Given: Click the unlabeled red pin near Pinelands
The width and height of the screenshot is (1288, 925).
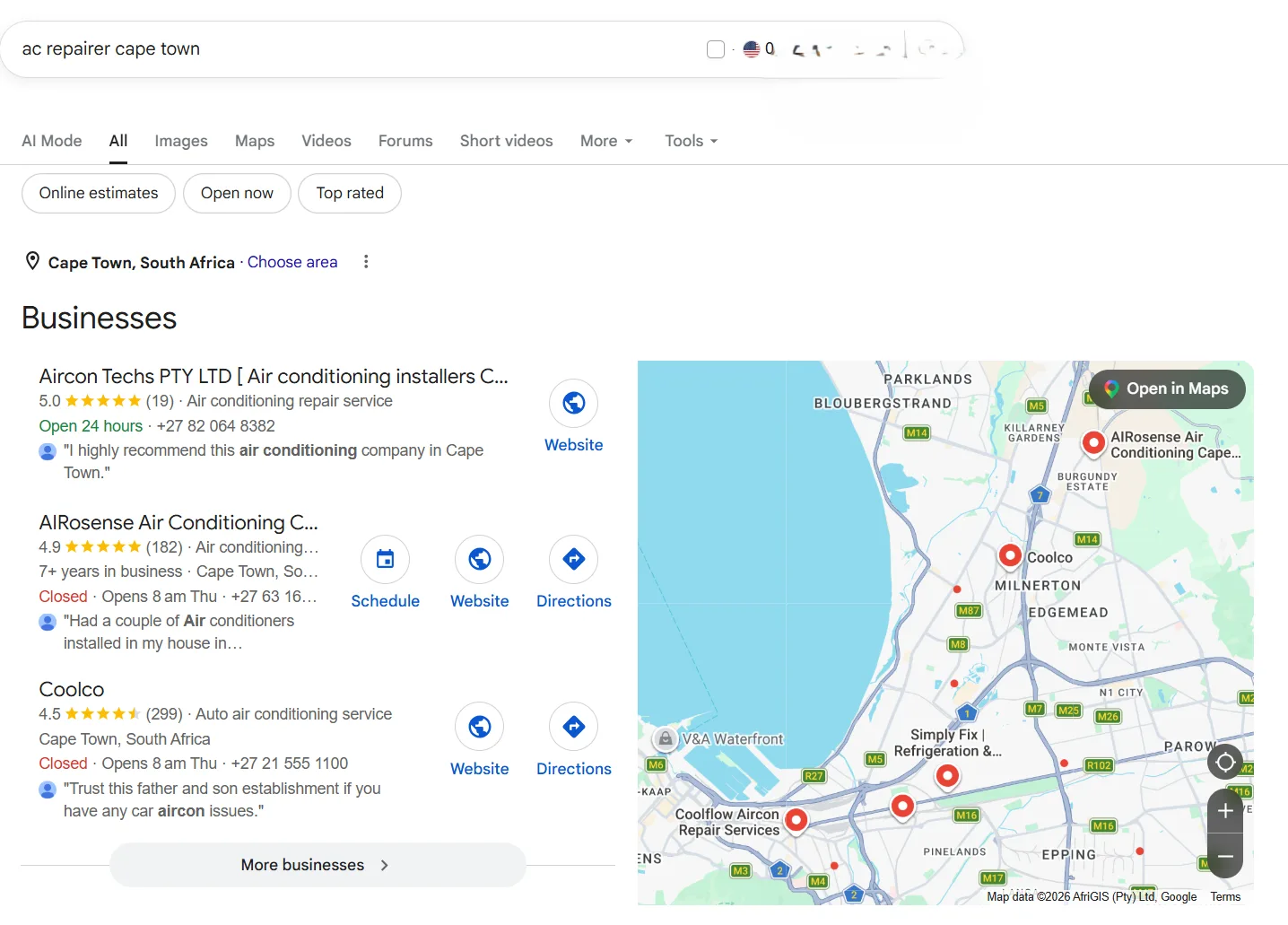Looking at the screenshot, I should [902, 807].
